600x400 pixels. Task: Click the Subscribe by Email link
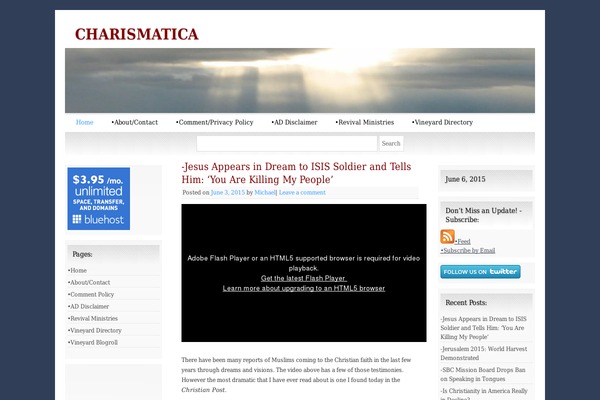[x=468, y=251]
